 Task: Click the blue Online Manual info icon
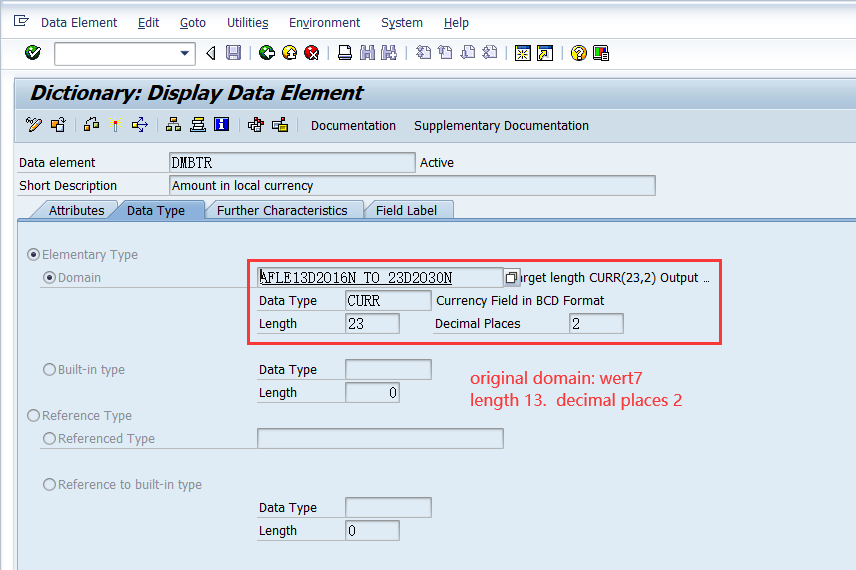point(222,124)
